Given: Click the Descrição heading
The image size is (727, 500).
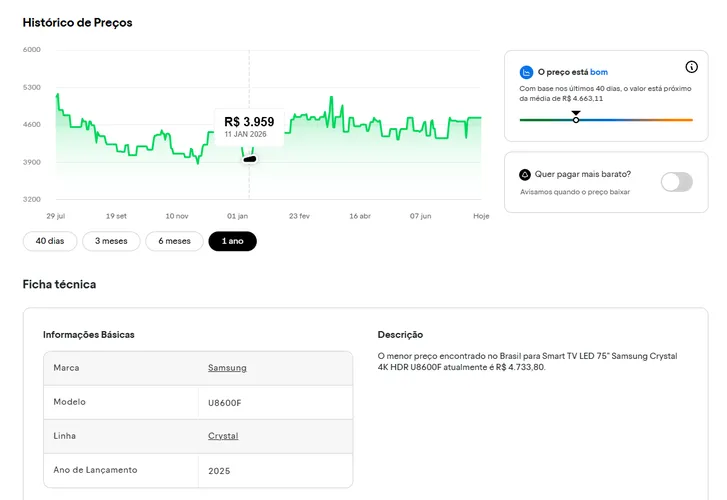Looking at the screenshot, I should click(x=400, y=335).
